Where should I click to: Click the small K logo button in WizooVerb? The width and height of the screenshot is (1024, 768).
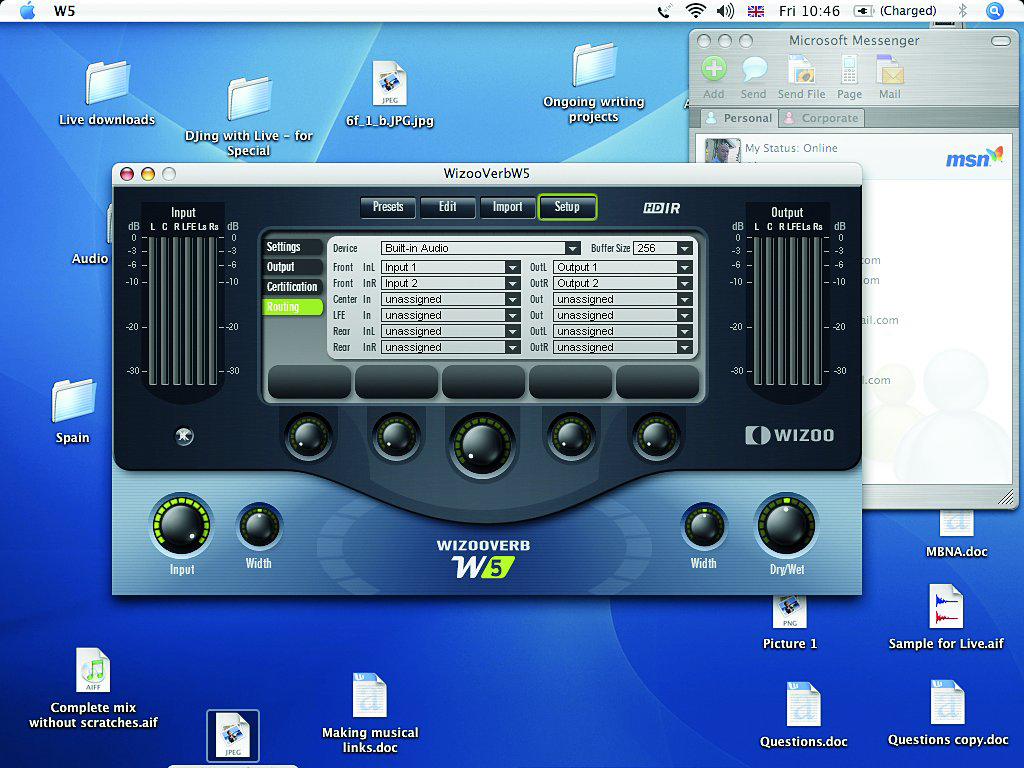184,436
